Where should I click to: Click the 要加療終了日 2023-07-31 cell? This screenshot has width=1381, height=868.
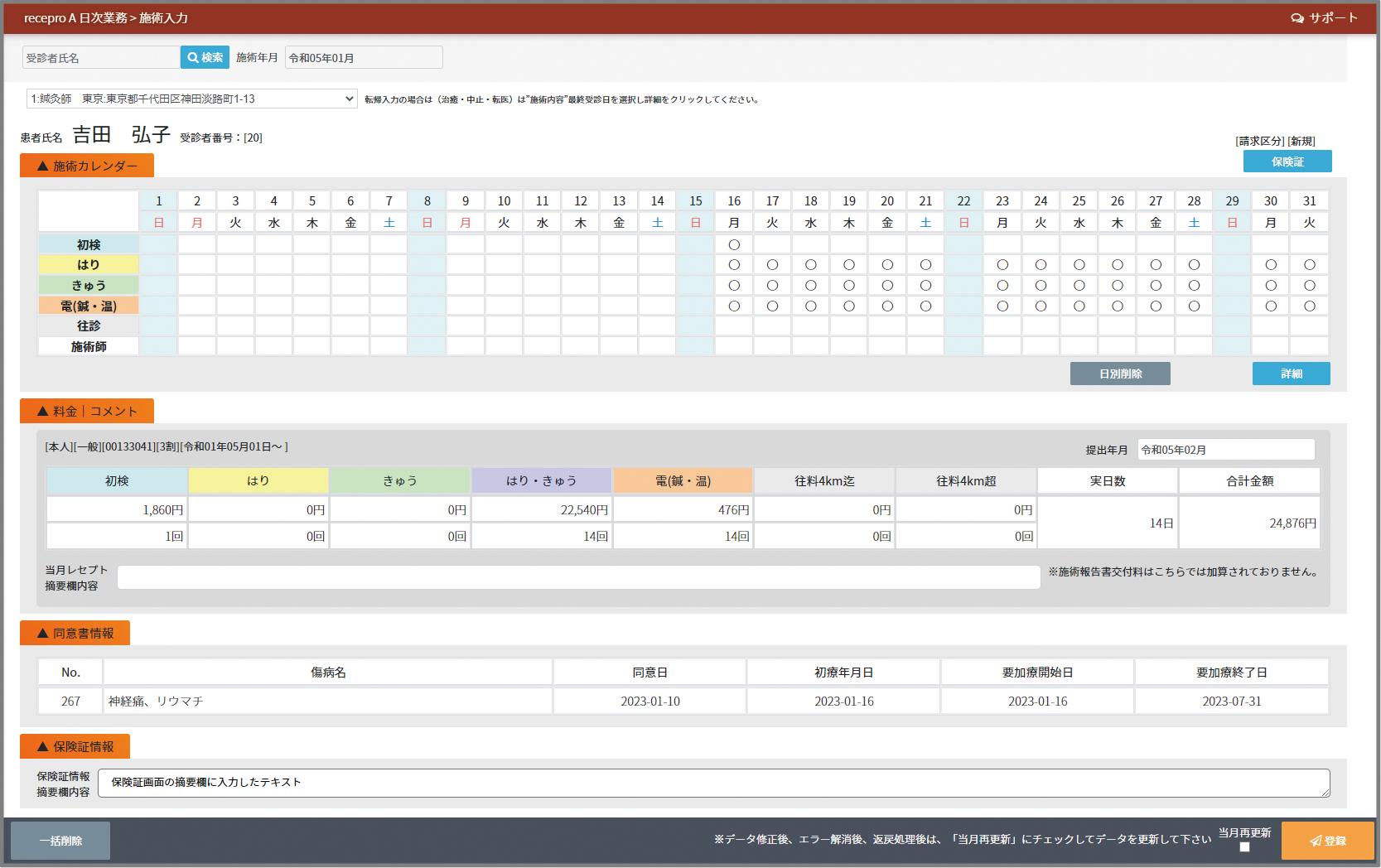(1232, 701)
